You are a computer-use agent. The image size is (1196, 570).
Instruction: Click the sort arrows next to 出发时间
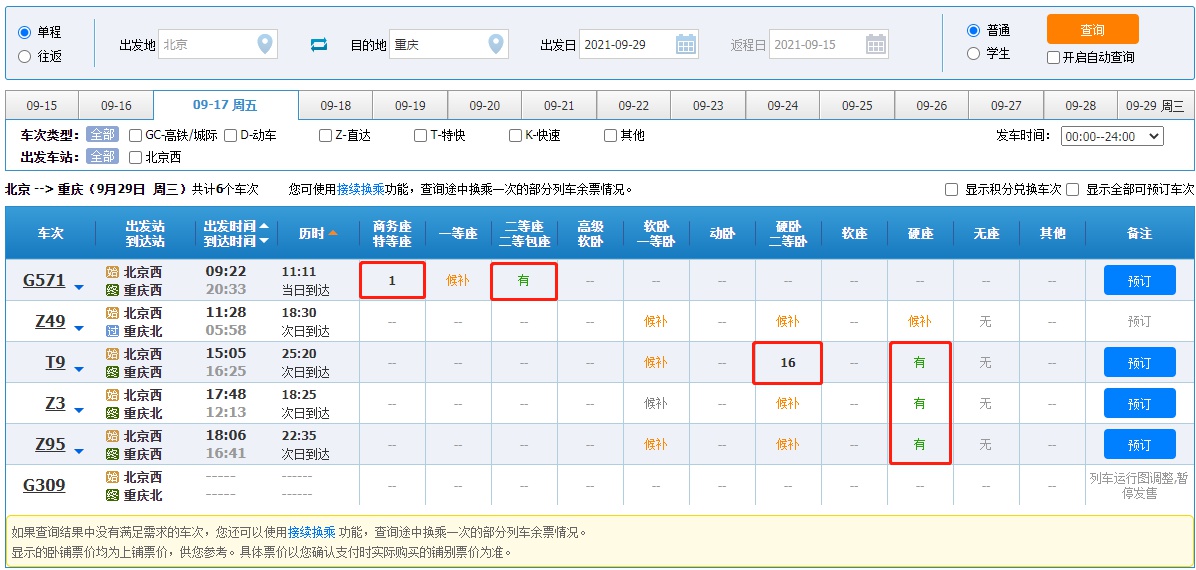click(264, 233)
